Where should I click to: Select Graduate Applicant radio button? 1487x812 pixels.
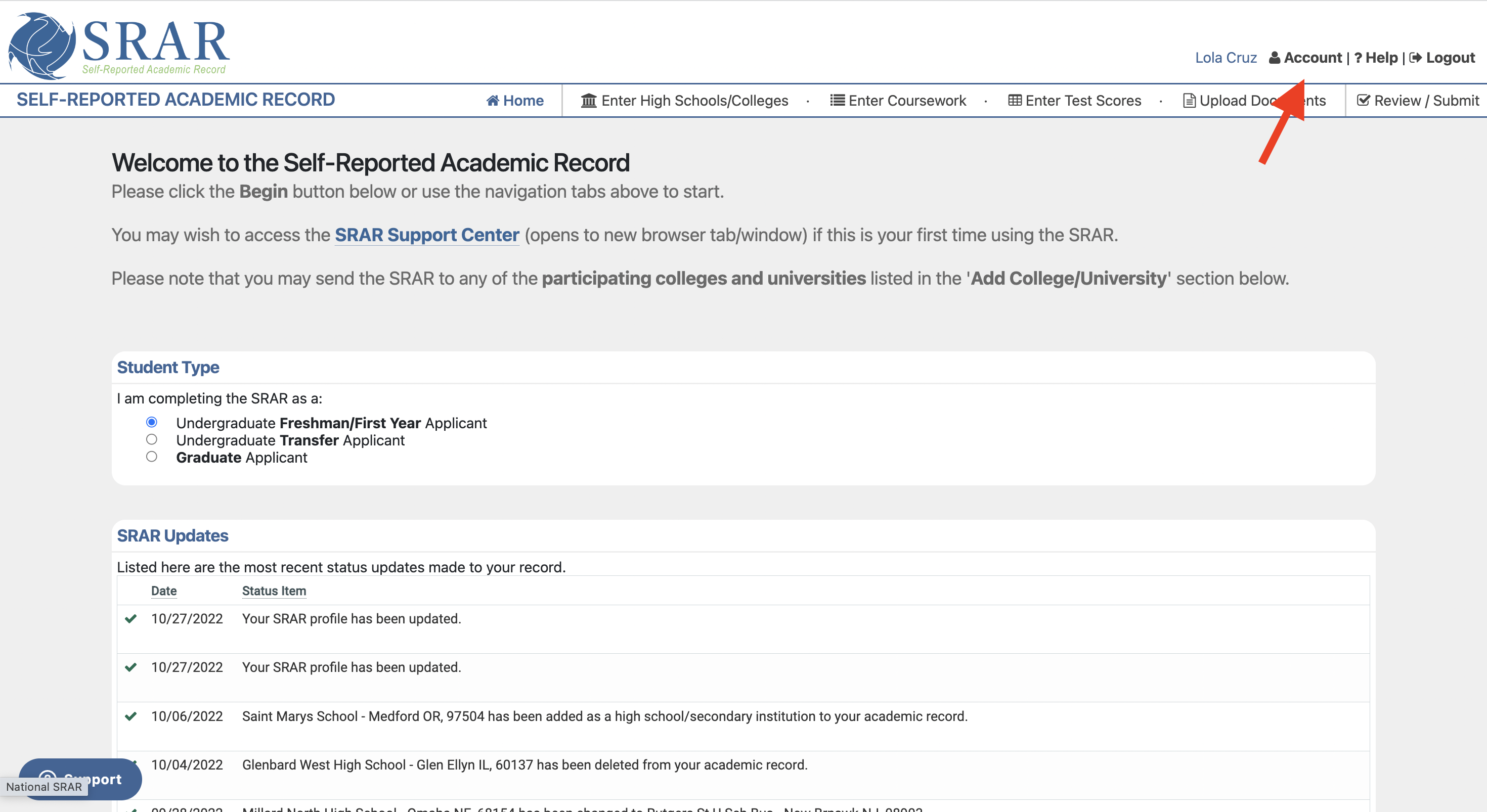tap(151, 457)
